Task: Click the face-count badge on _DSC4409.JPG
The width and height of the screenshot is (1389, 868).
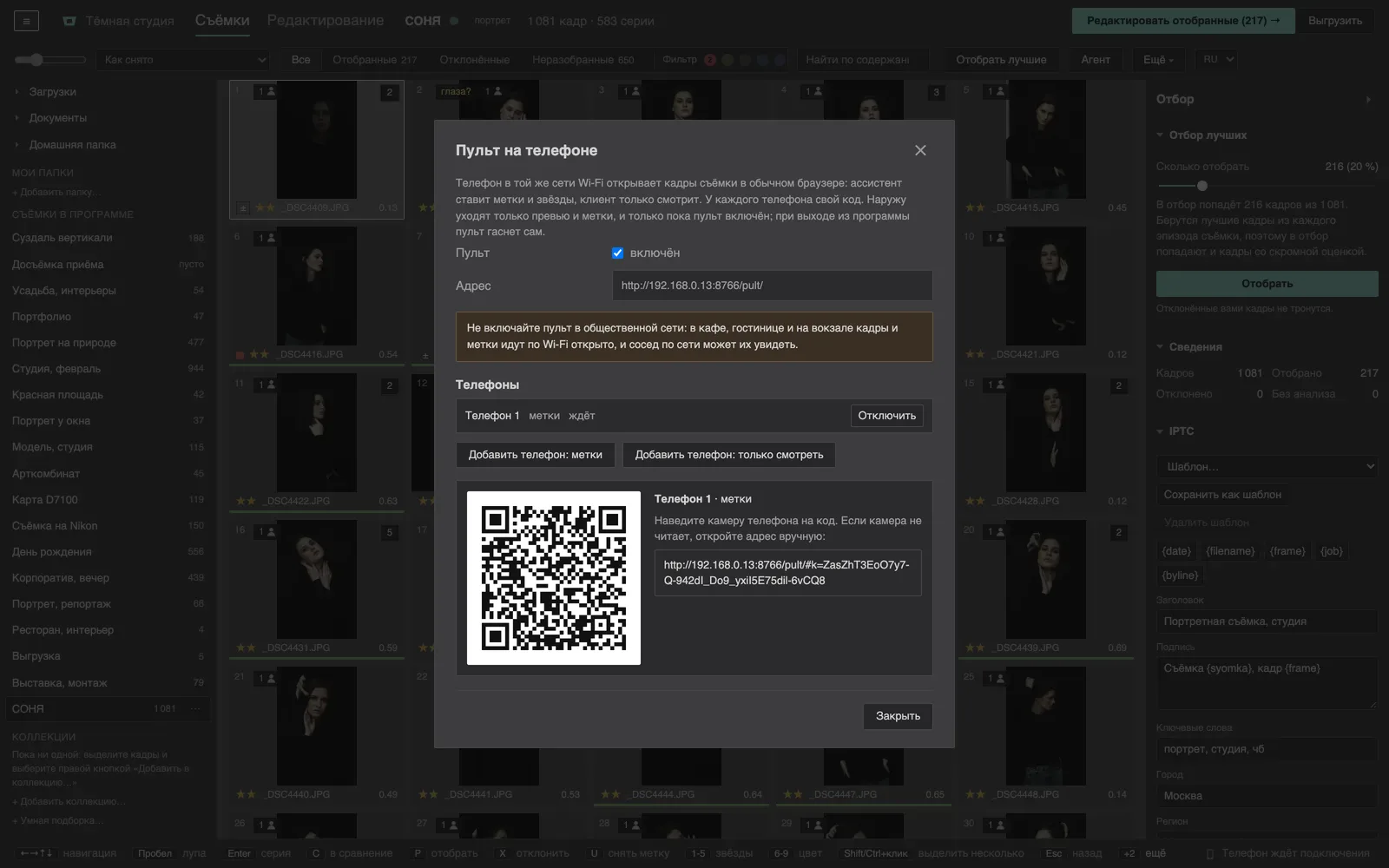Action: [x=266, y=91]
